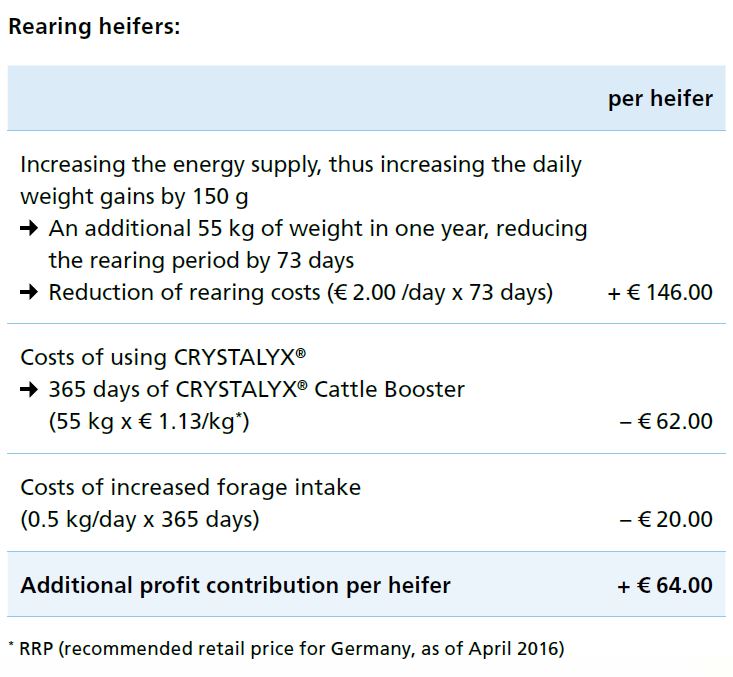This screenshot has width=733, height=677.
Task: Click 'Additional profit contribution per heifer' label
Action: 235,586
